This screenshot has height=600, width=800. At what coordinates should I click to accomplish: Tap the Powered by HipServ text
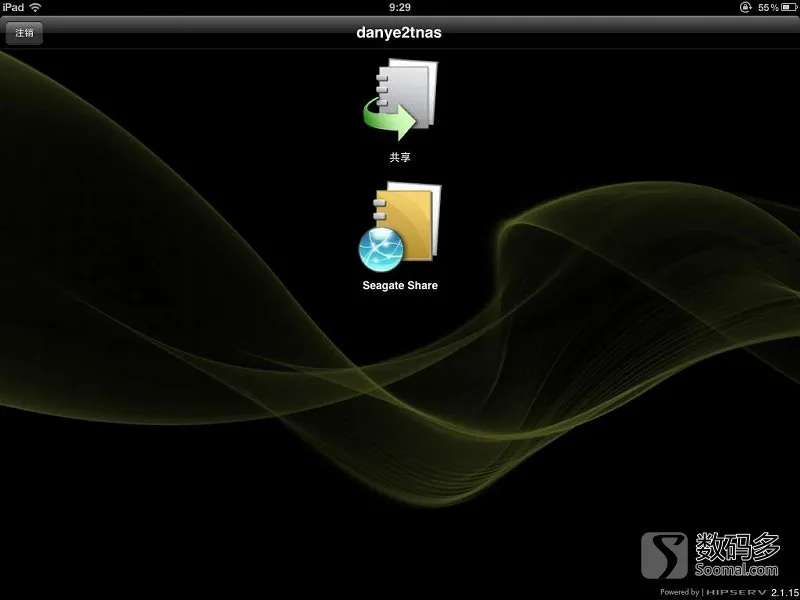(x=713, y=592)
